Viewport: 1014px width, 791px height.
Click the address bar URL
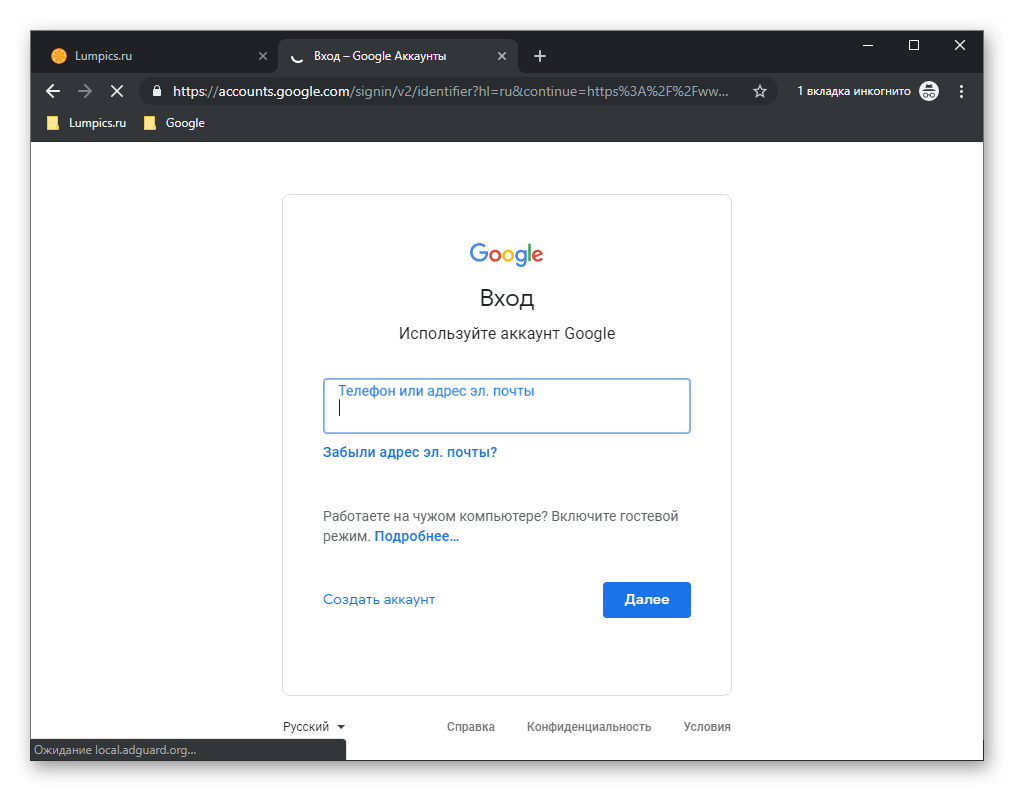[x=450, y=91]
